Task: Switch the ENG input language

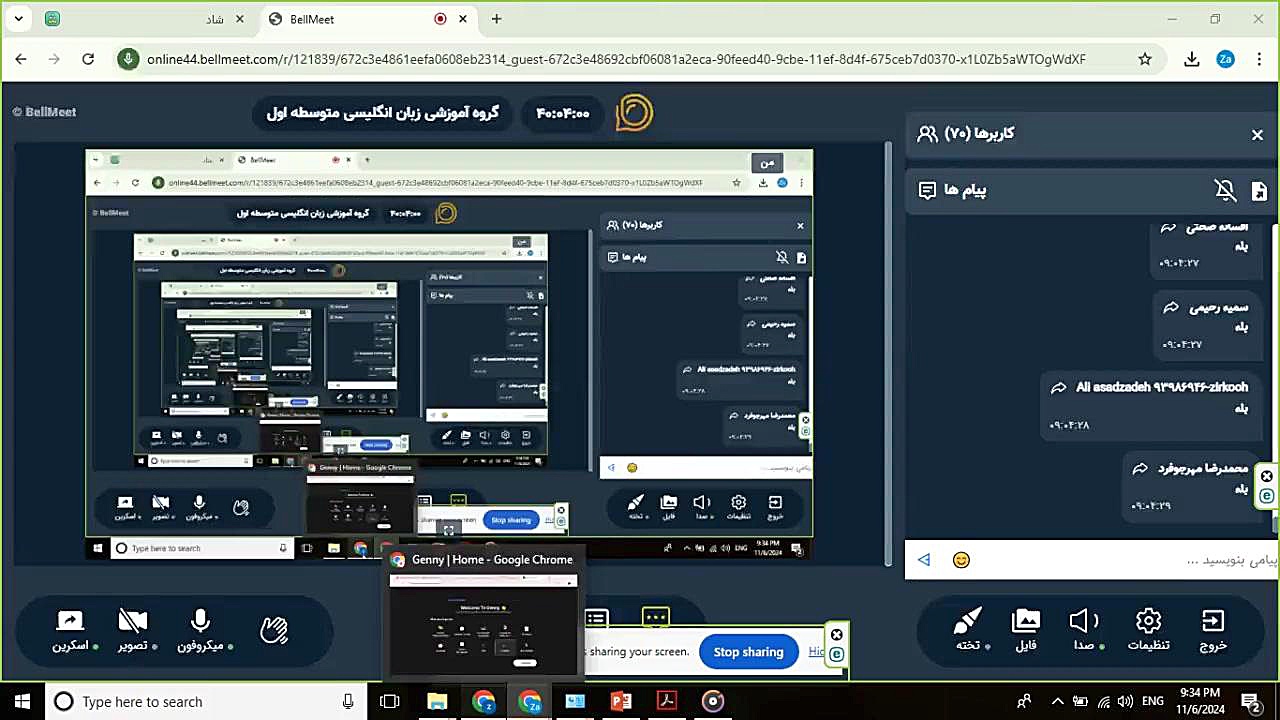Action: [x=1153, y=702]
